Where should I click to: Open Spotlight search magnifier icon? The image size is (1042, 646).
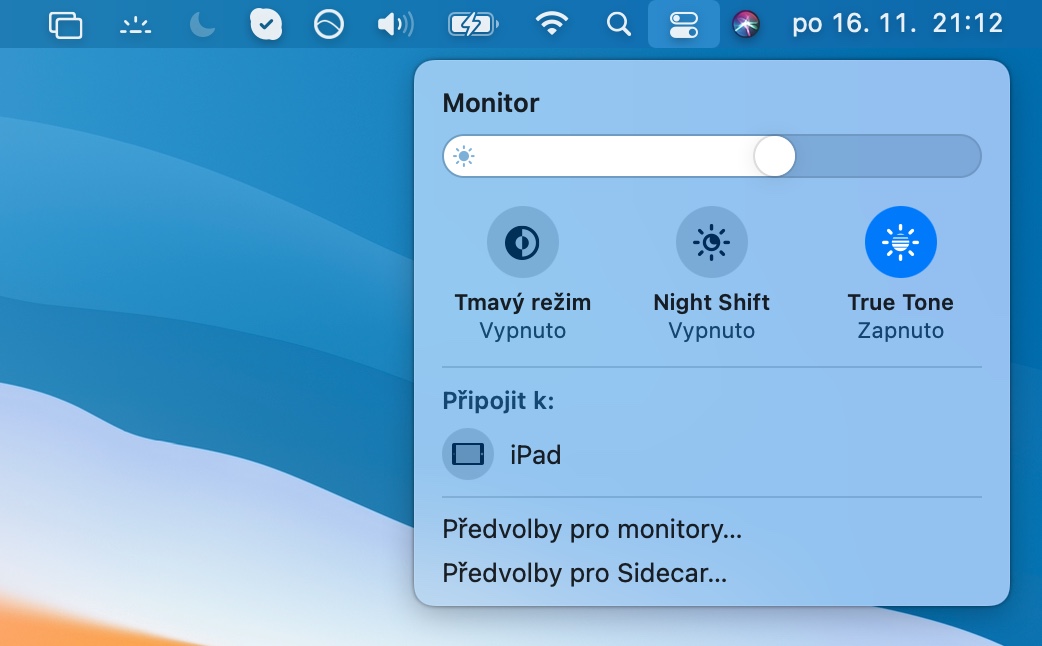618,25
